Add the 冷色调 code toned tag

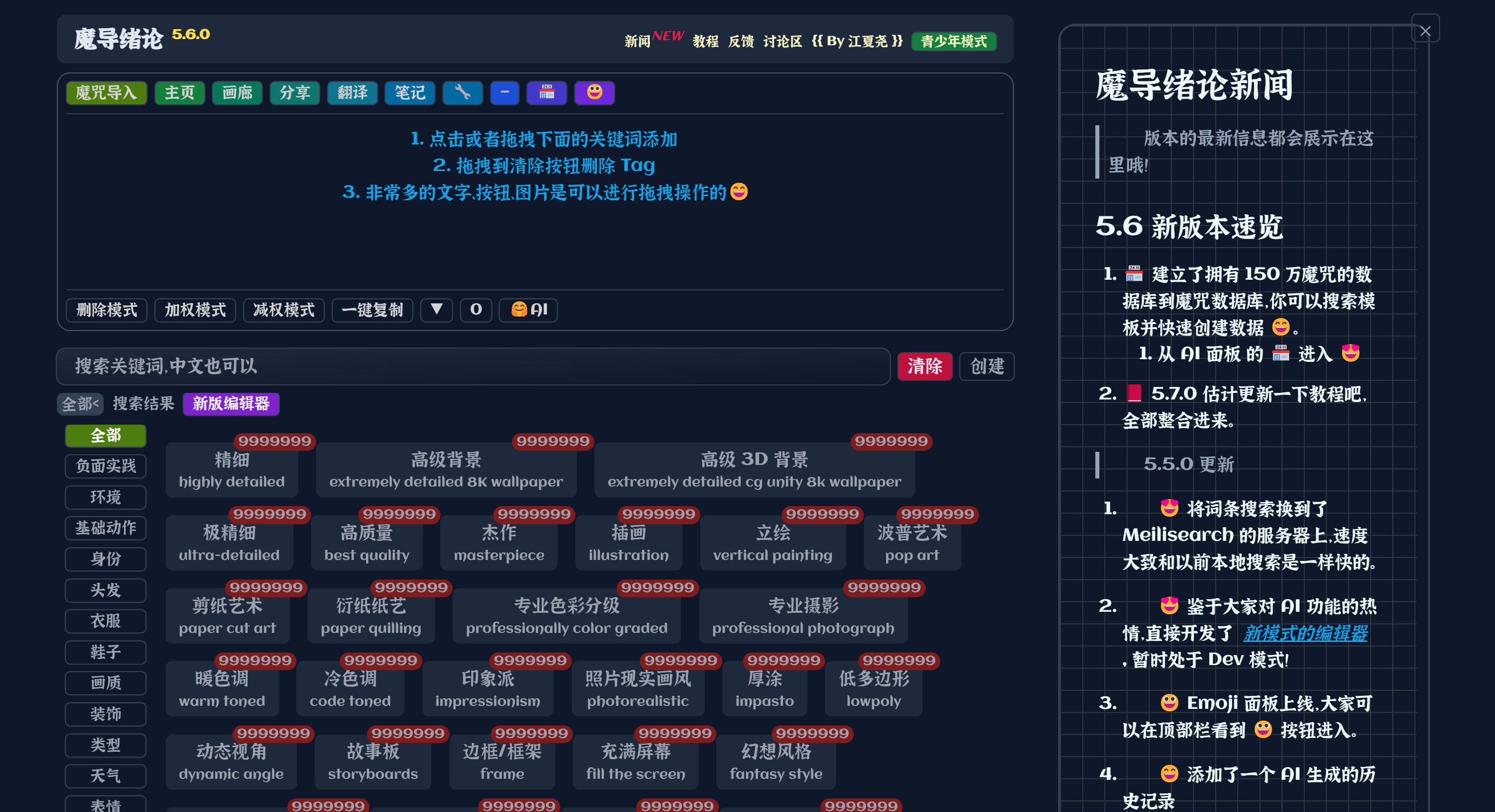(x=350, y=690)
